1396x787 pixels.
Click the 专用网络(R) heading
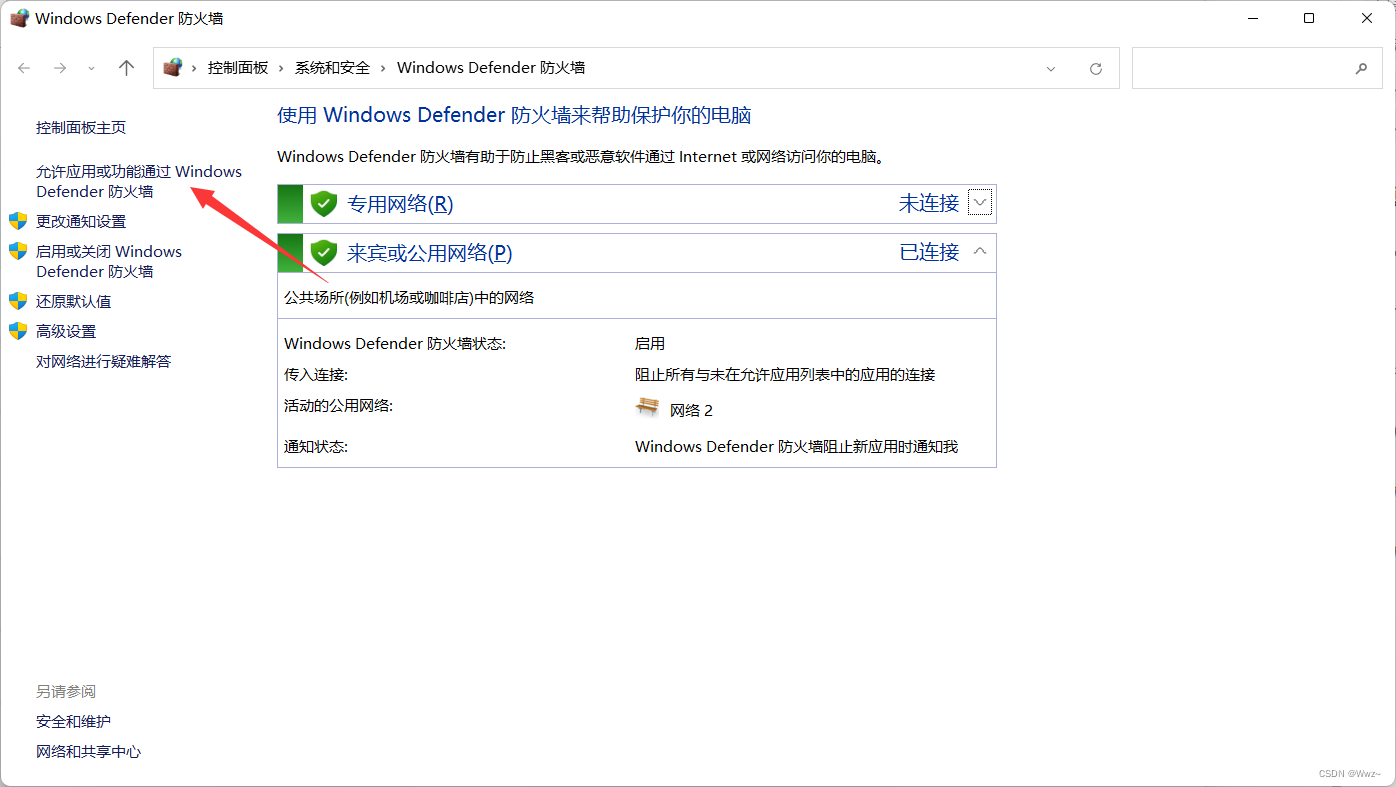(x=400, y=204)
